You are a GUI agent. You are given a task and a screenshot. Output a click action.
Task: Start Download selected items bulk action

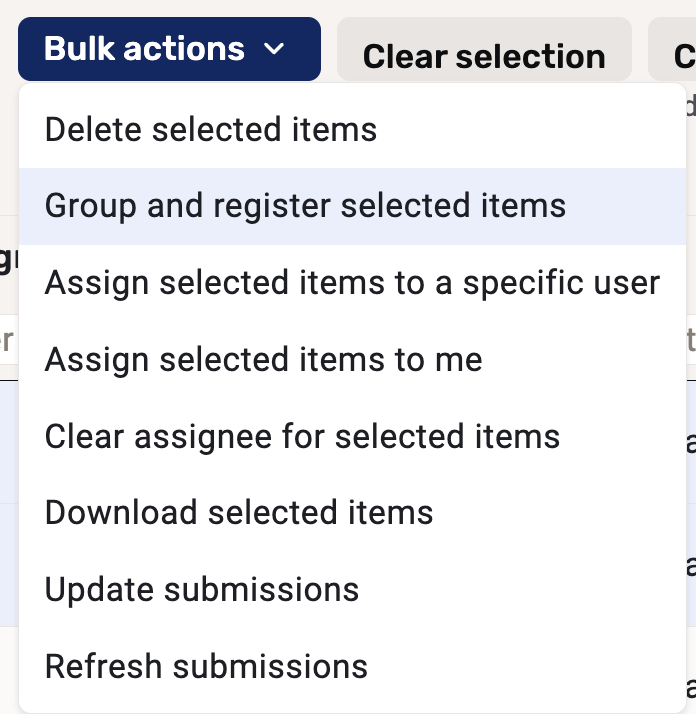(239, 513)
